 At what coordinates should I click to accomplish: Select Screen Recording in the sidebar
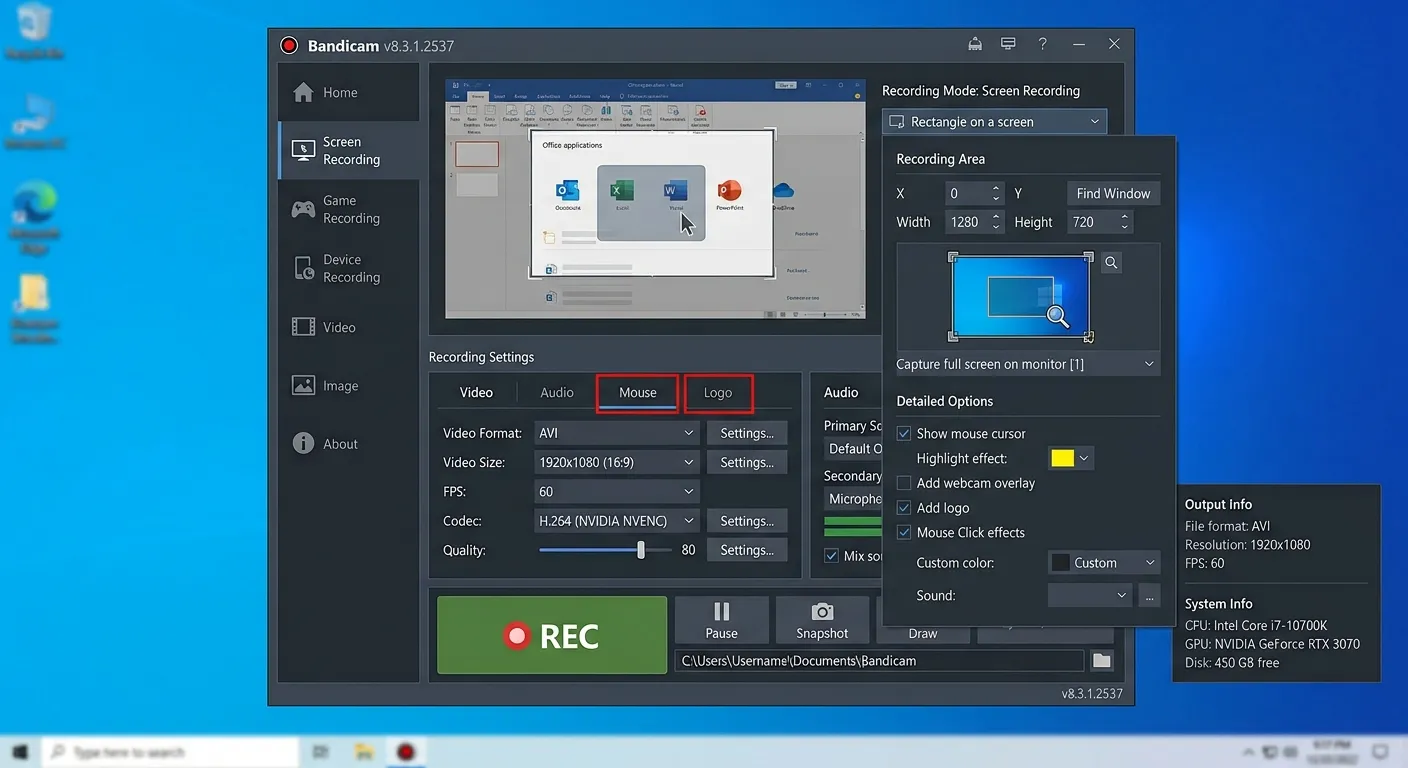[x=348, y=151]
